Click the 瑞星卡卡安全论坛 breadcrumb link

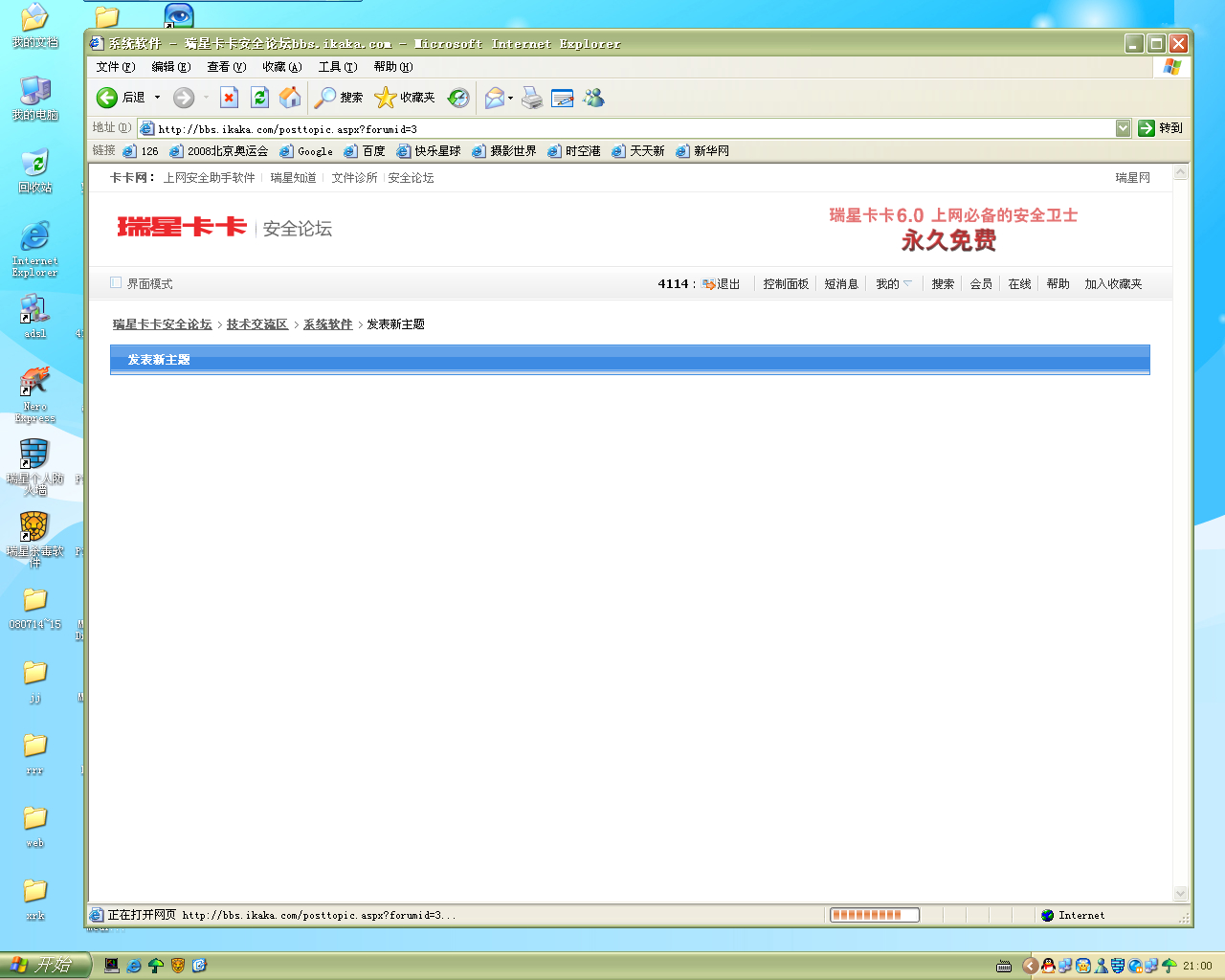pyautogui.click(x=163, y=324)
